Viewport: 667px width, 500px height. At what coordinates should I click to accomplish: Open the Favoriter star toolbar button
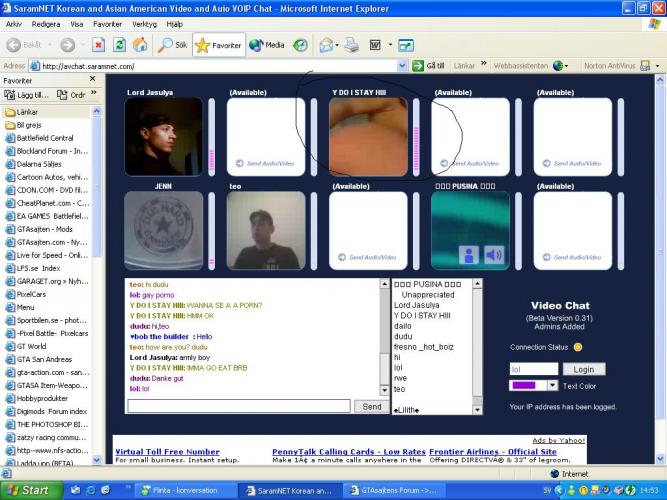click(218, 45)
